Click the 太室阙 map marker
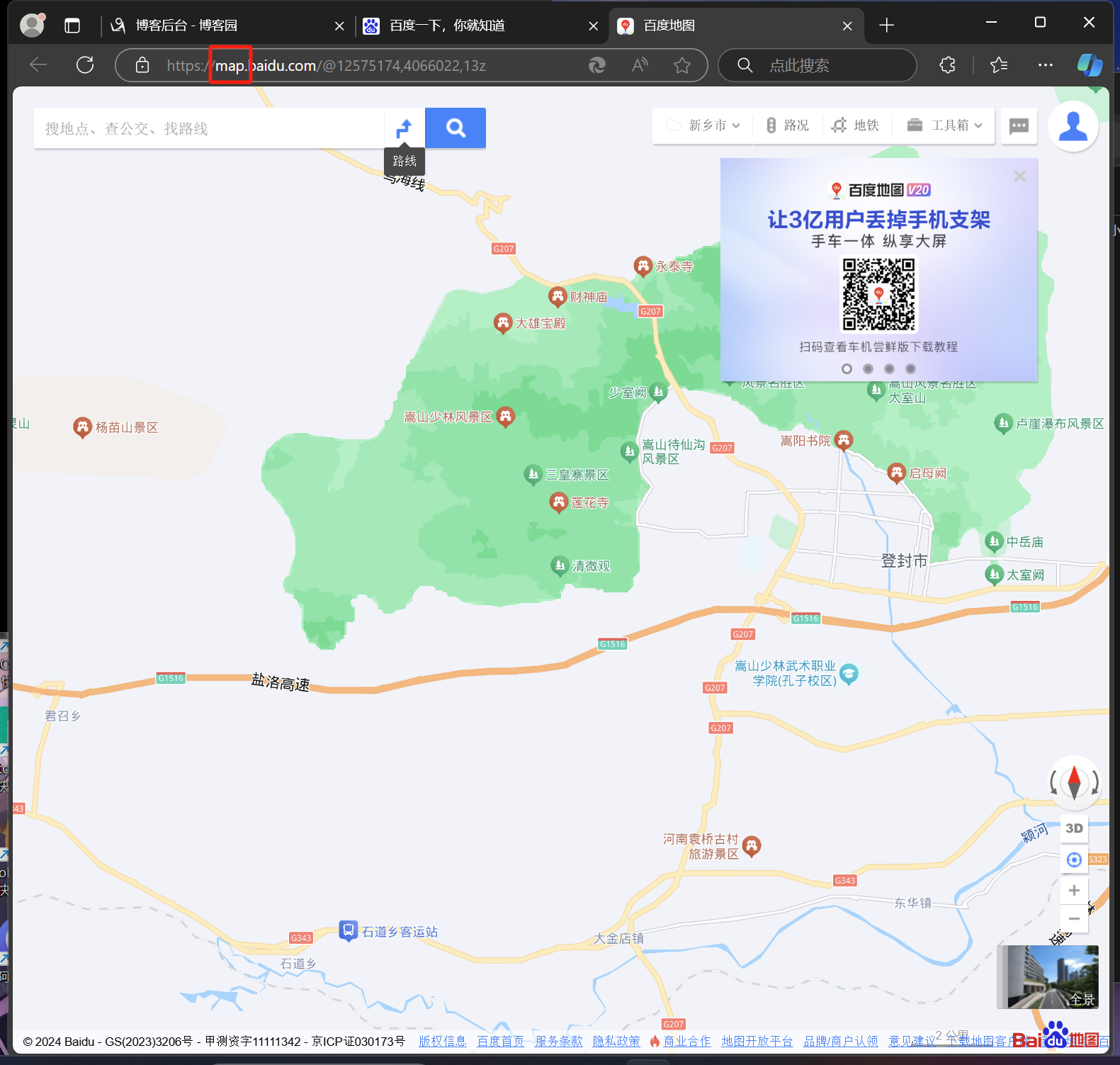 [x=994, y=574]
